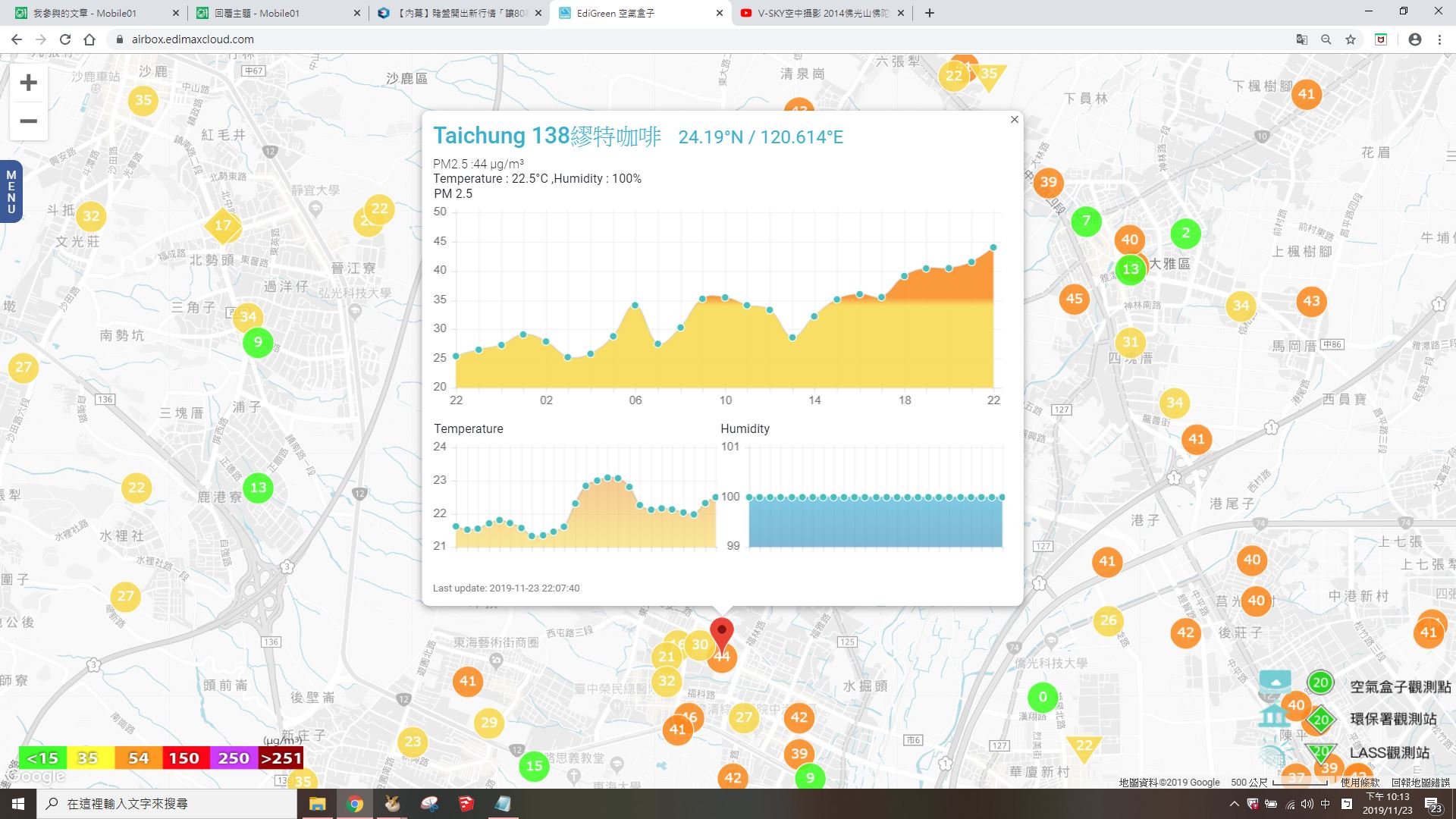Open the 回報地圖錯誤 report link
Viewport: 1456px width, 819px height.
pyautogui.click(x=1420, y=783)
